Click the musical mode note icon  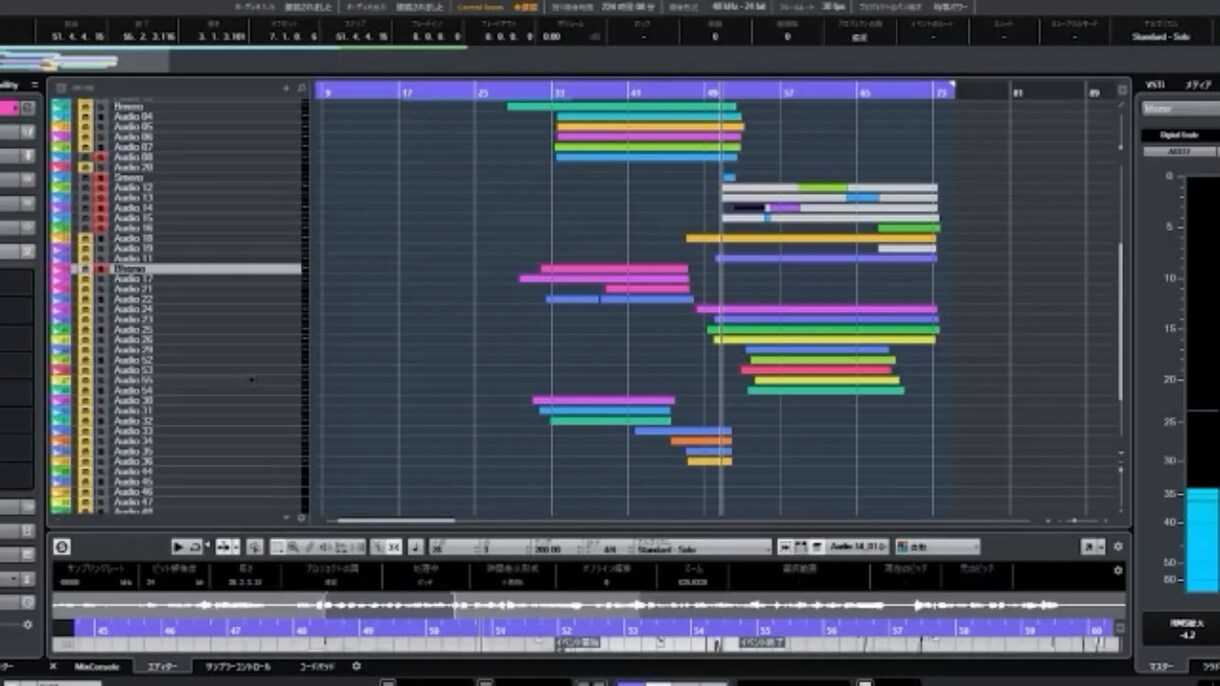click(415, 547)
